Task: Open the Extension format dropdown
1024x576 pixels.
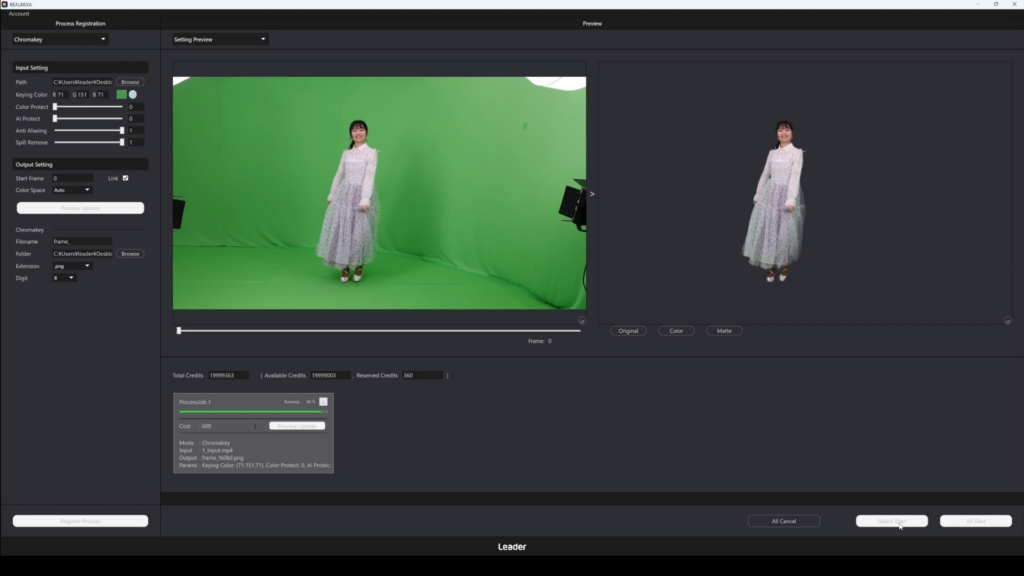Action: (72, 266)
